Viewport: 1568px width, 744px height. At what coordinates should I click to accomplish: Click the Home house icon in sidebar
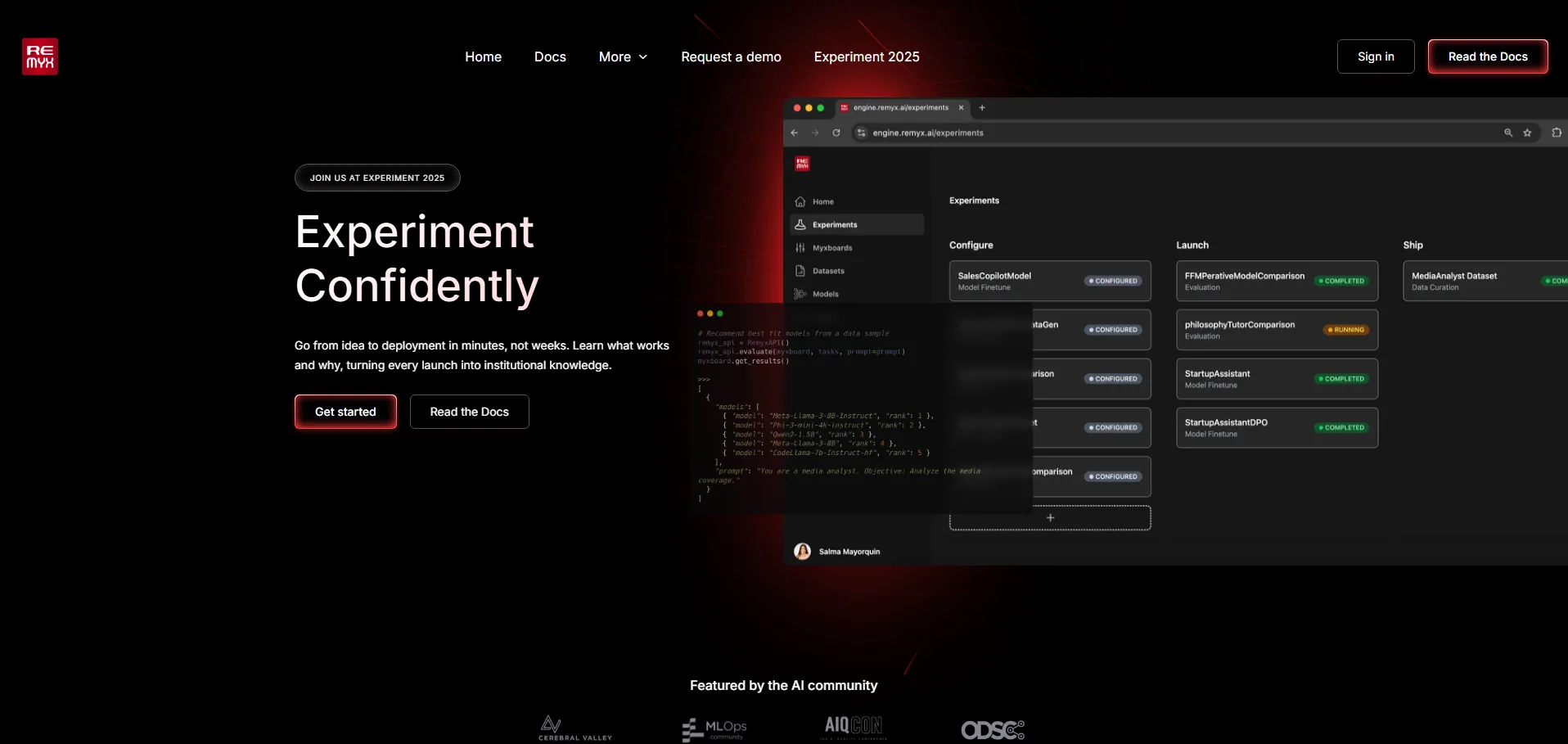coord(800,201)
